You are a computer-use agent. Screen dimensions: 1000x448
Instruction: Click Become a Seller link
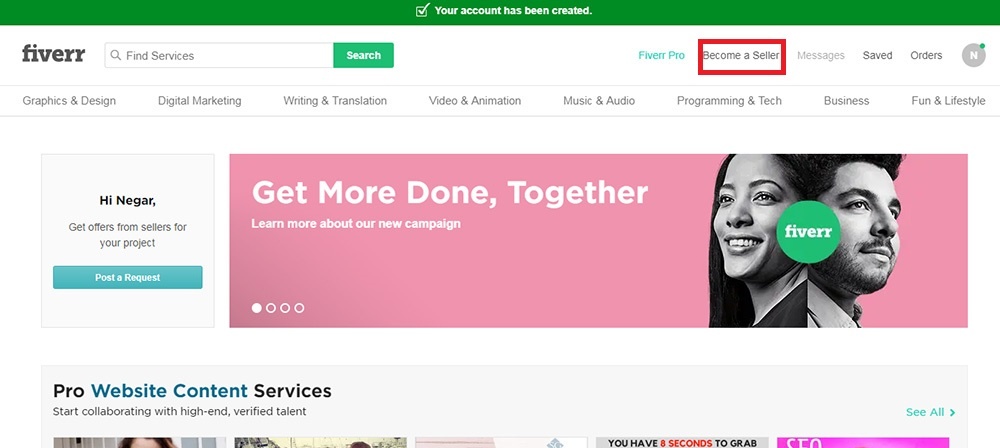(x=741, y=56)
